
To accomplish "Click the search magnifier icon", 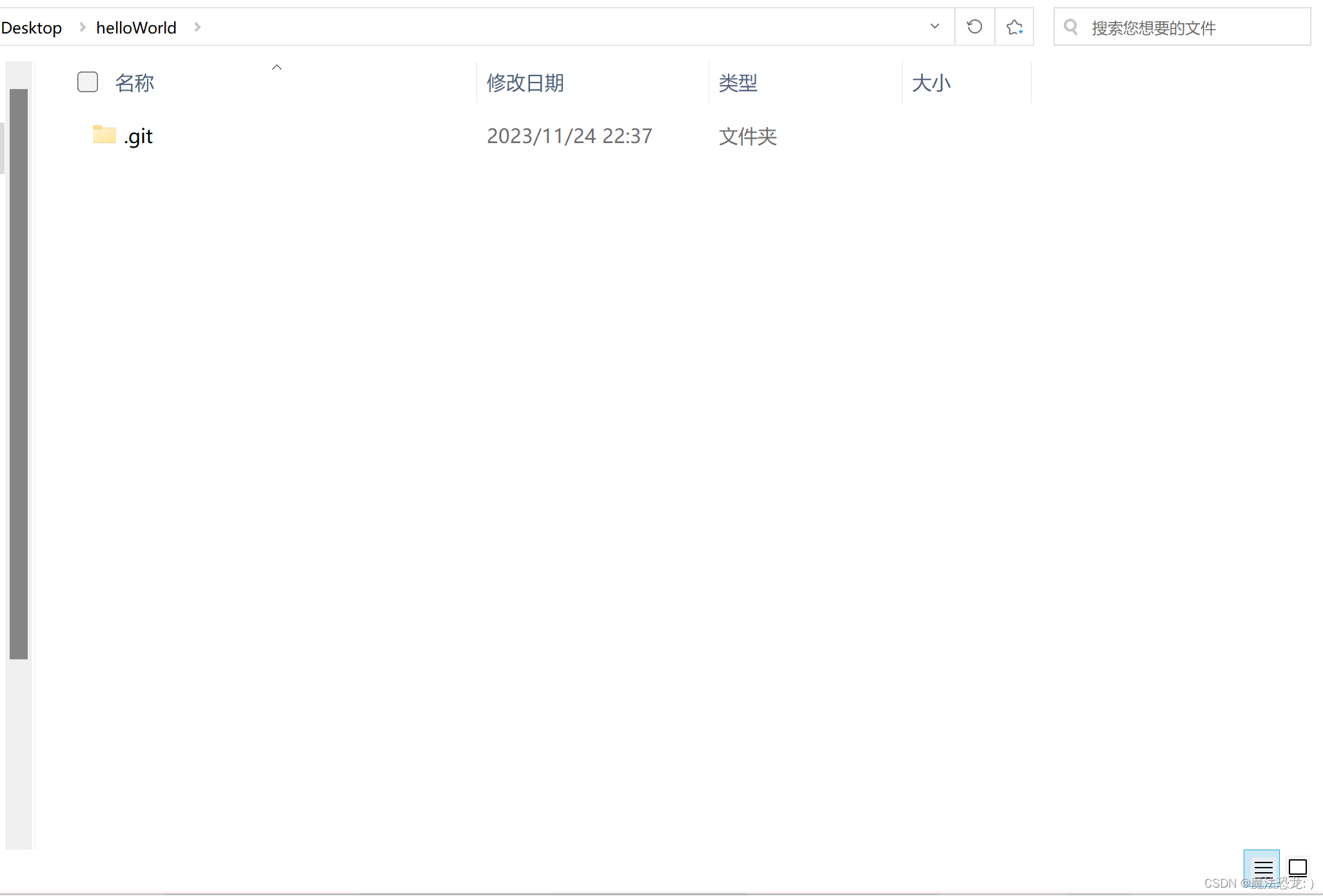I will [1071, 27].
